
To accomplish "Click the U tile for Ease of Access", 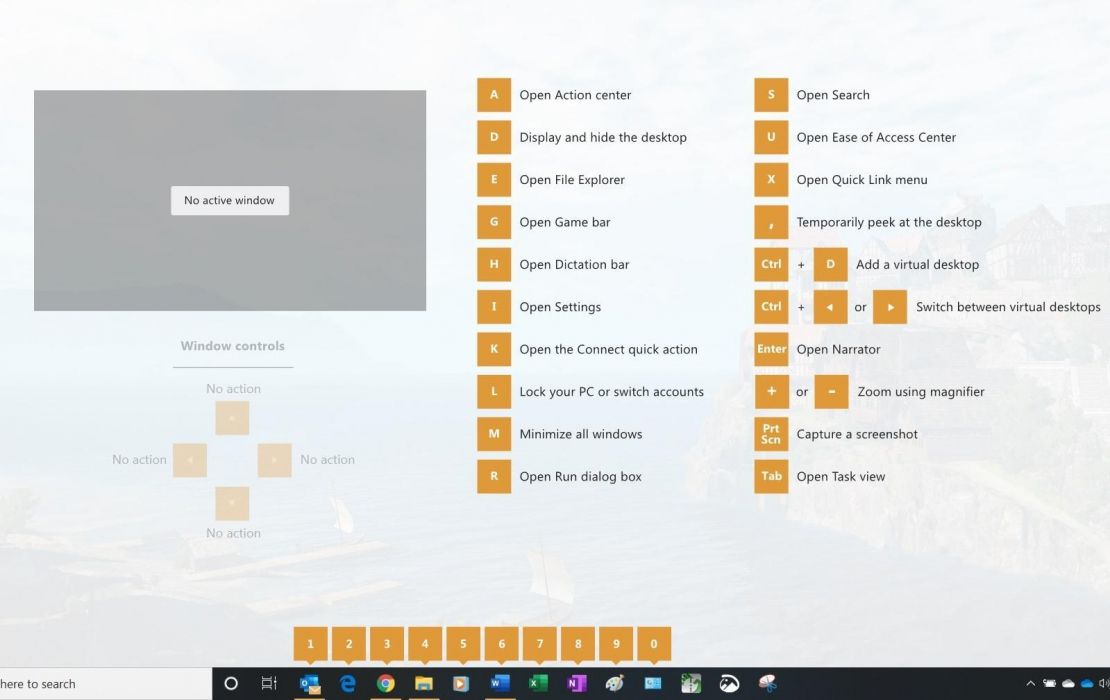I will pyautogui.click(x=771, y=137).
